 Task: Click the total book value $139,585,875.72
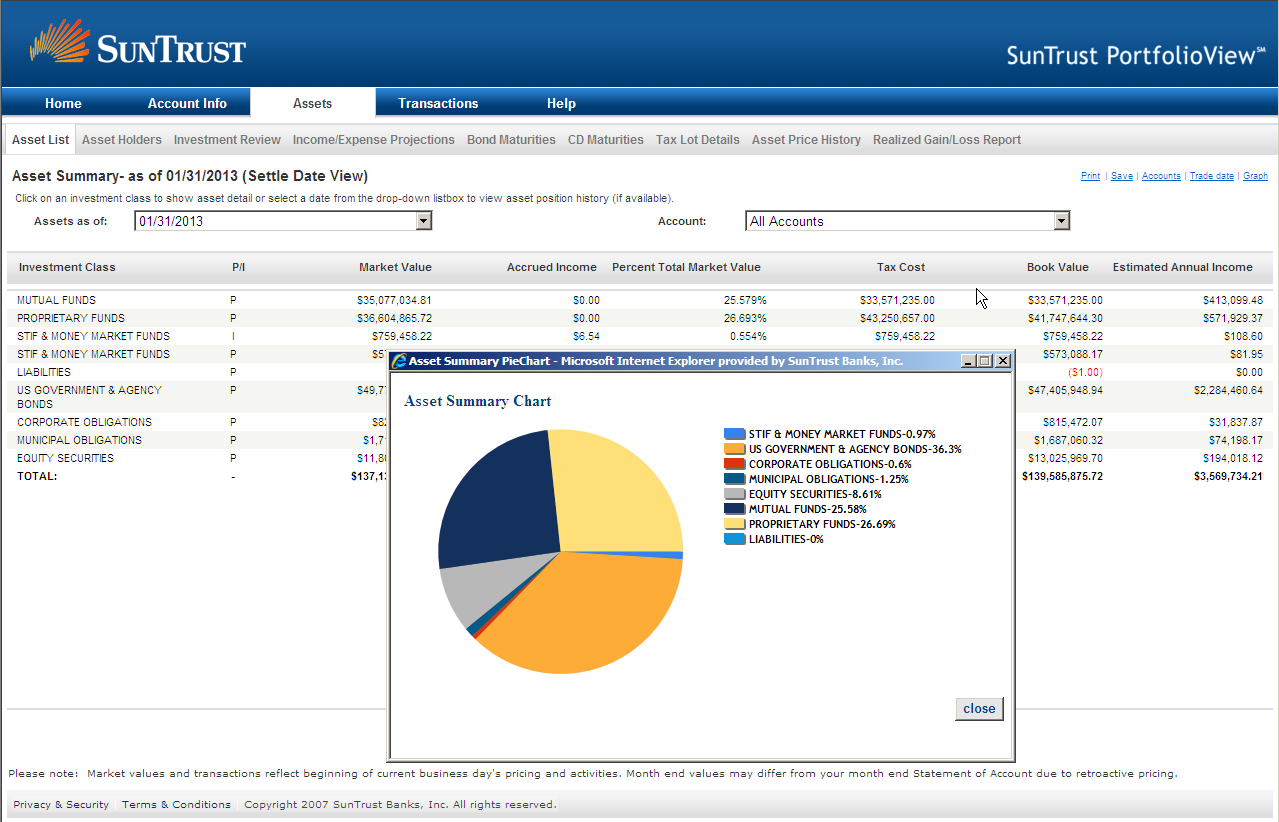(1063, 476)
